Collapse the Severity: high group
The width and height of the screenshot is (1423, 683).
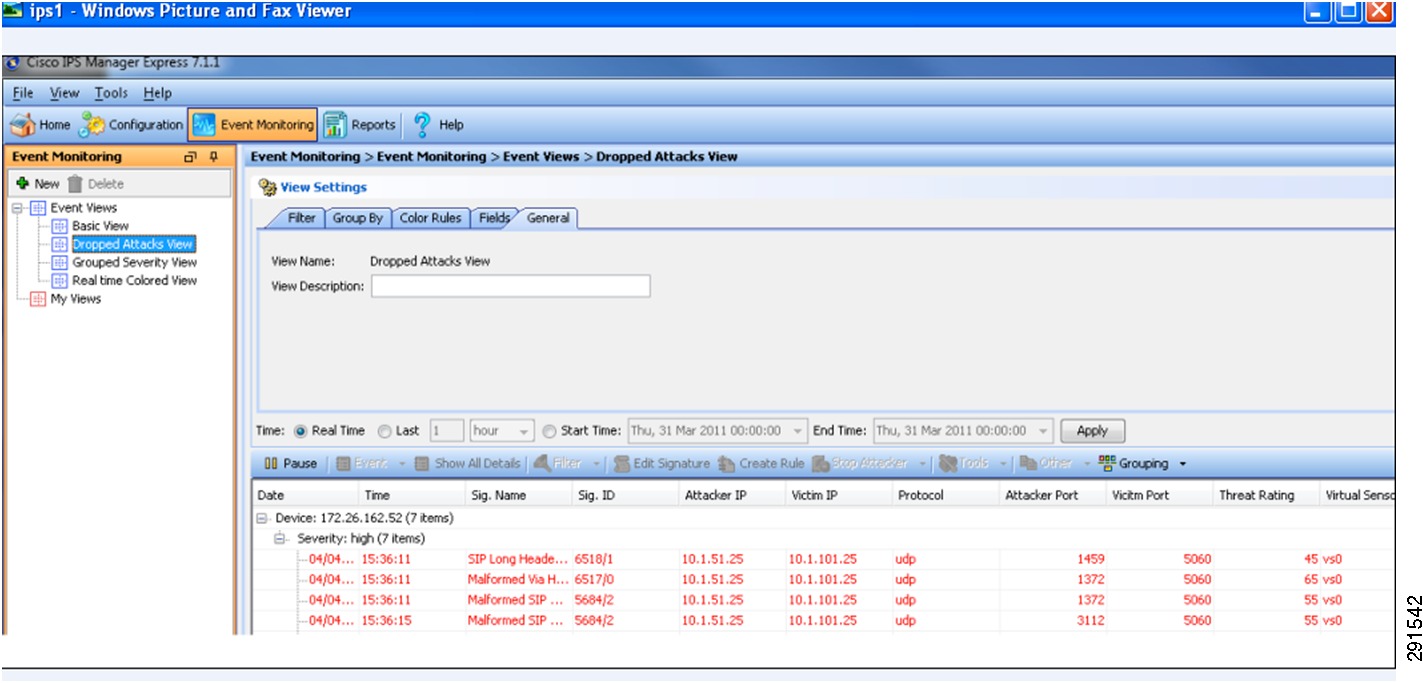click(x=280, y=539)
